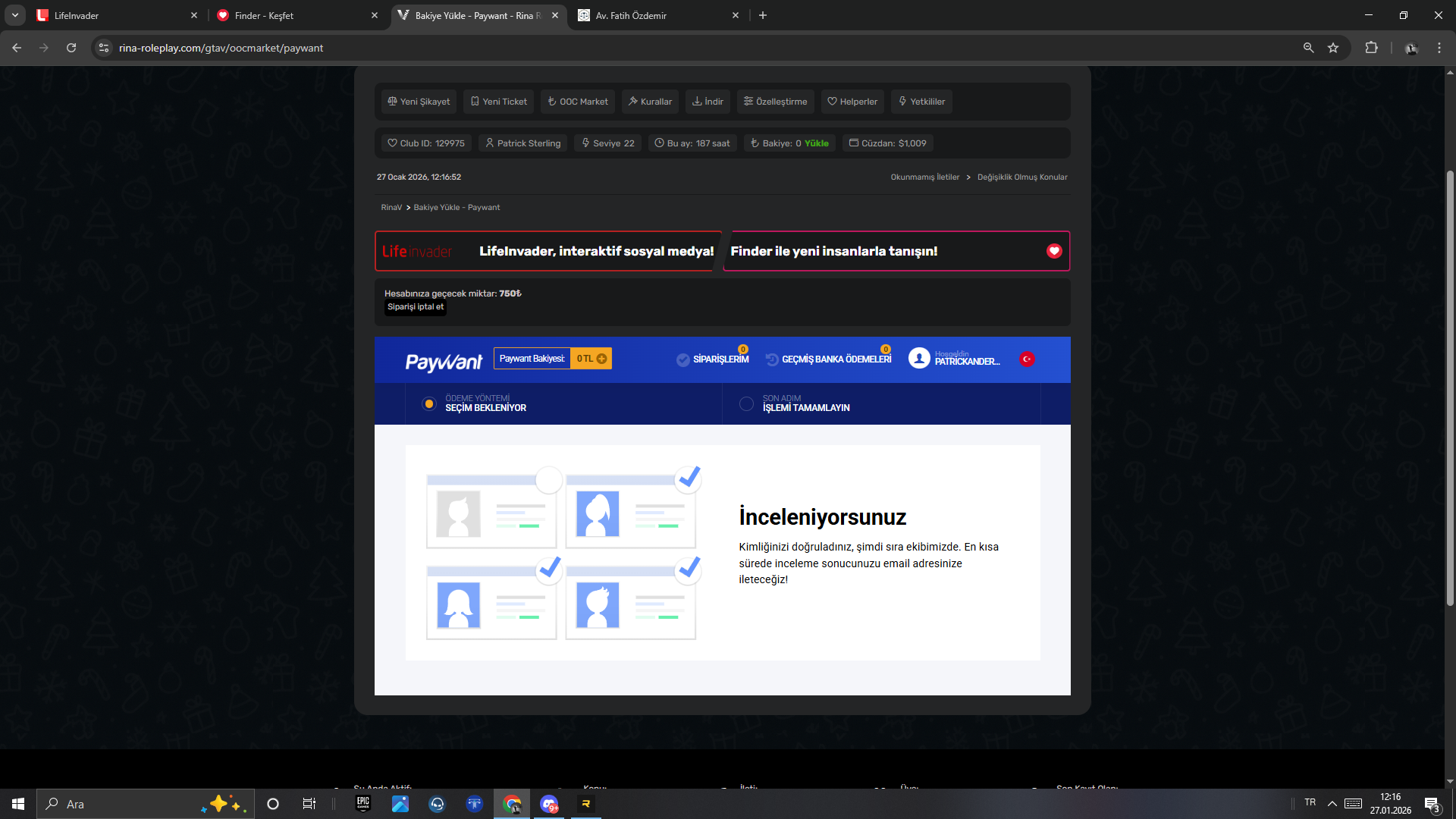Open Okunmamış İletiler link
The width and height of the screenshot is (1456, 819).
tap(925, 177)
